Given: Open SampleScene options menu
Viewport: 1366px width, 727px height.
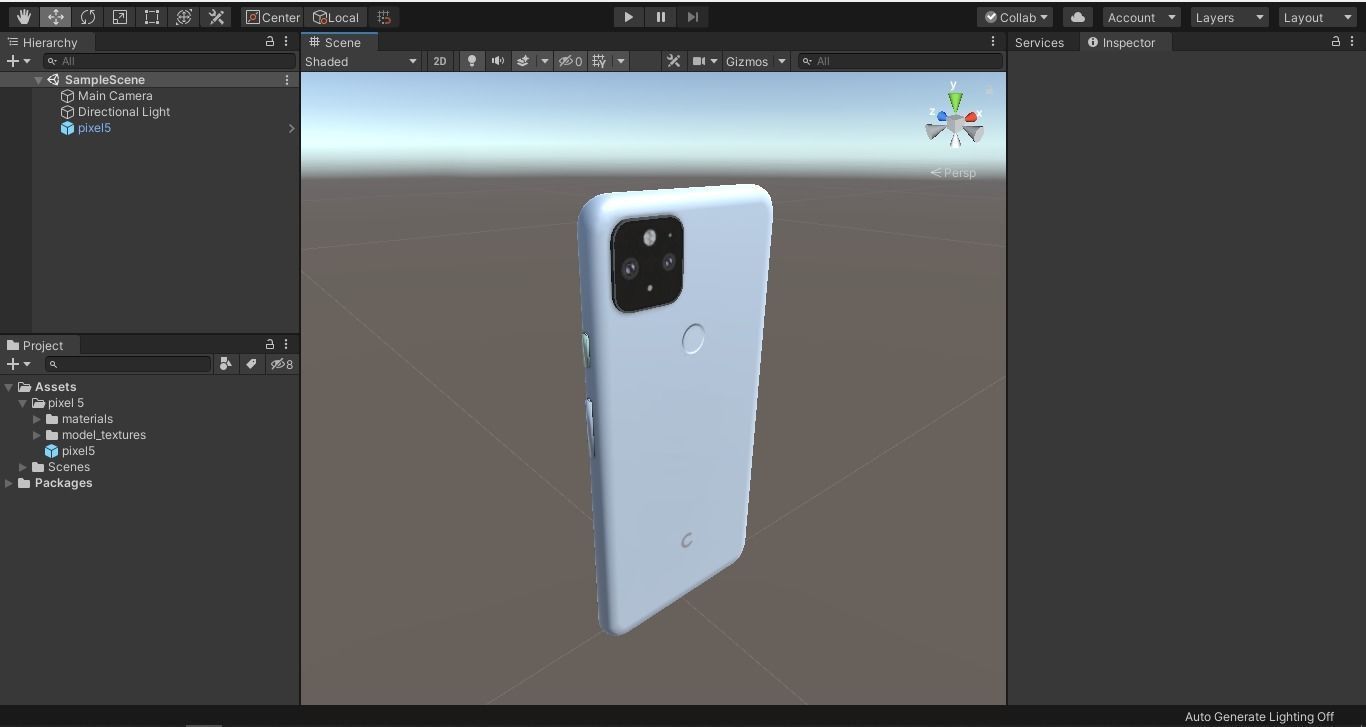Looking at the screenshot, I should click(287, 80).
